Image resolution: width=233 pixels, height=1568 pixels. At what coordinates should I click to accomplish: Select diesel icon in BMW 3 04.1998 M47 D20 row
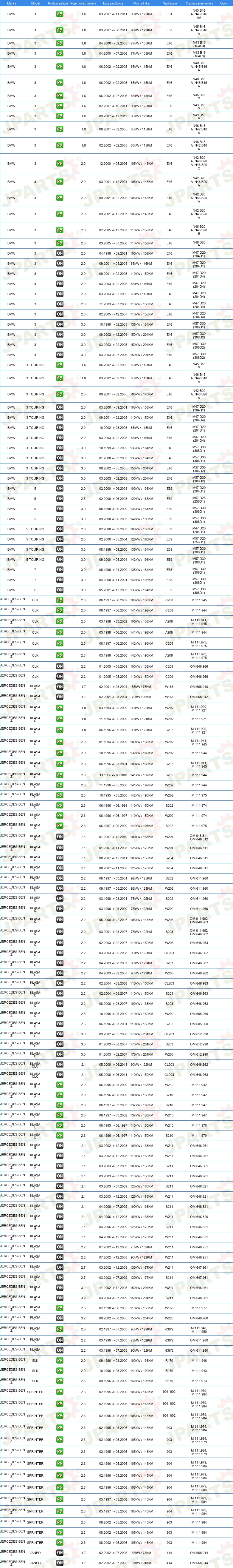coord(60,253)
